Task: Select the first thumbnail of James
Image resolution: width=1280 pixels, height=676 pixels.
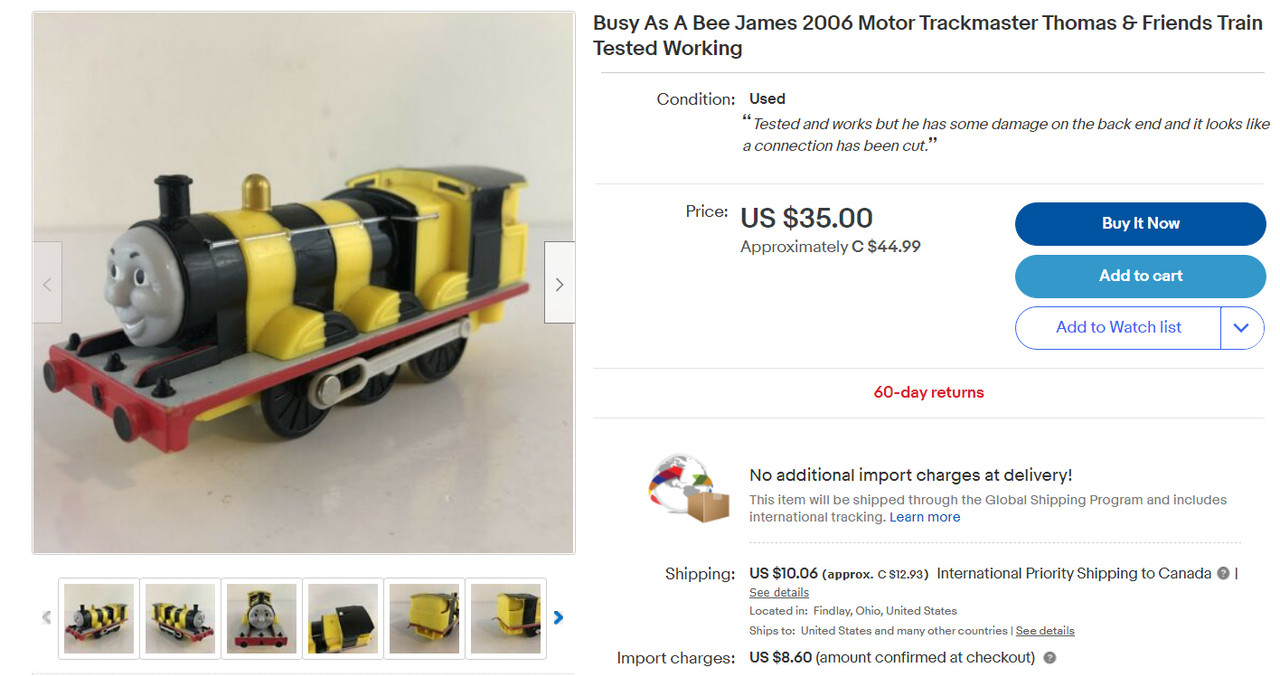Action: [99, 618]
